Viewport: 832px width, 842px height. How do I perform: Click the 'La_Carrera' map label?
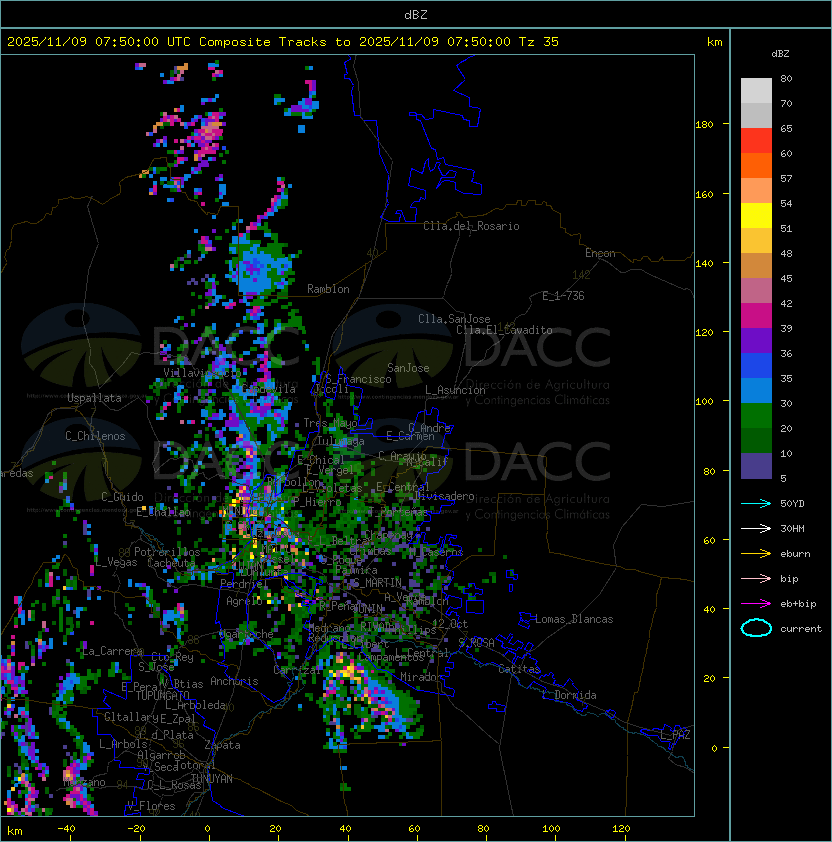pos(112,651)
